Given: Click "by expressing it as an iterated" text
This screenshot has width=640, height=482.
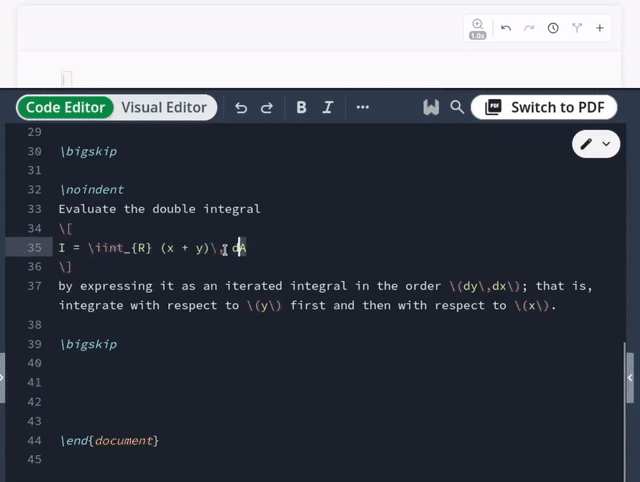Looking at the screenshot, I should pos(170,286).
